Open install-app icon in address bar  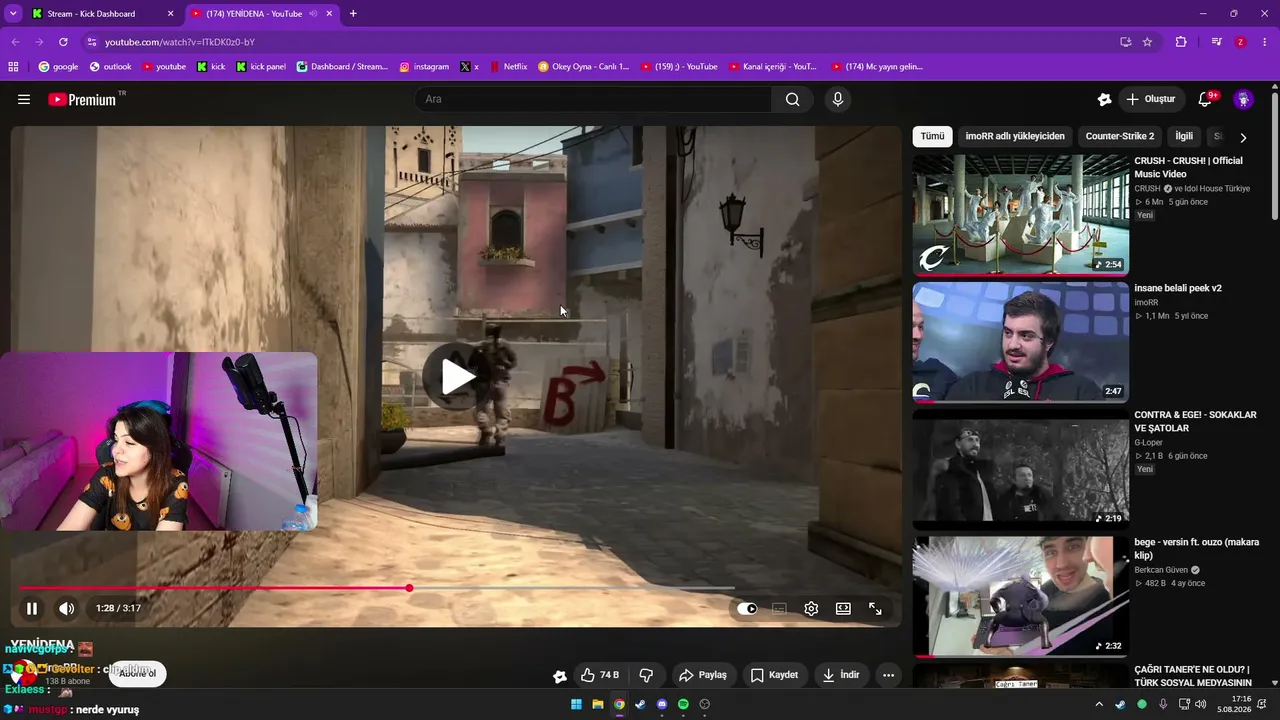1126,42
